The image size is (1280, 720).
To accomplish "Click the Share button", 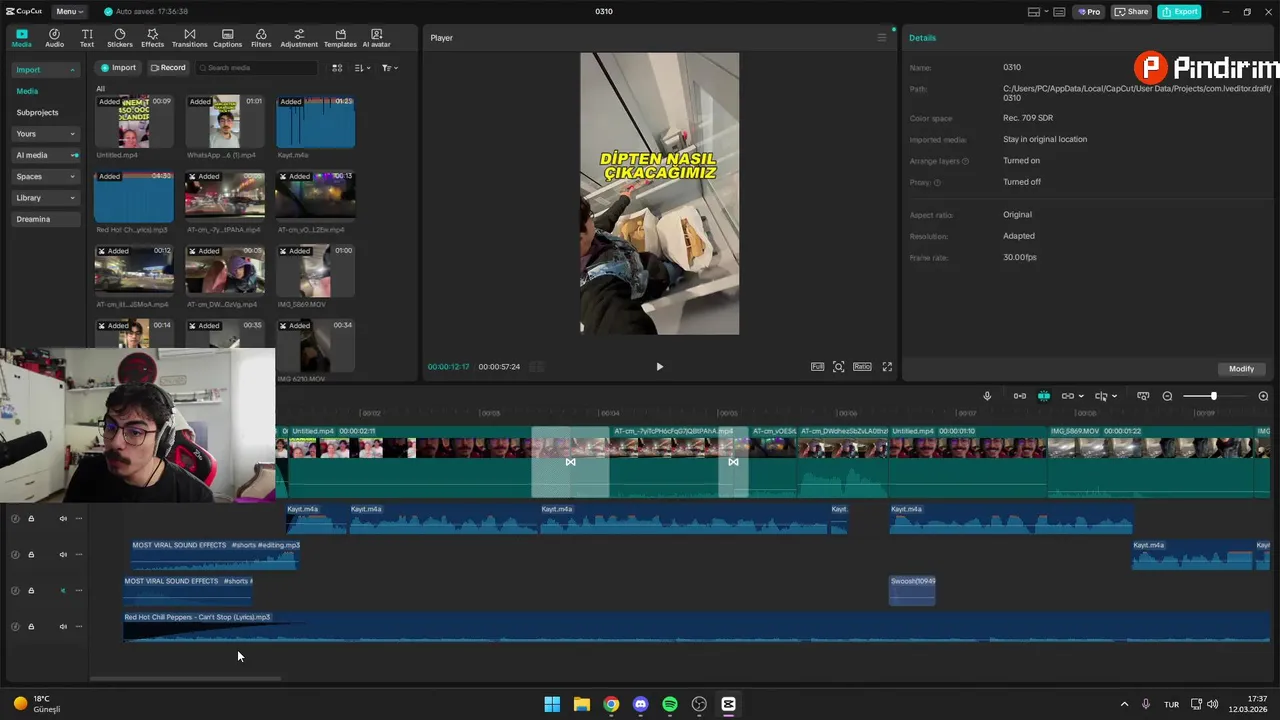I will [1132, 12].
